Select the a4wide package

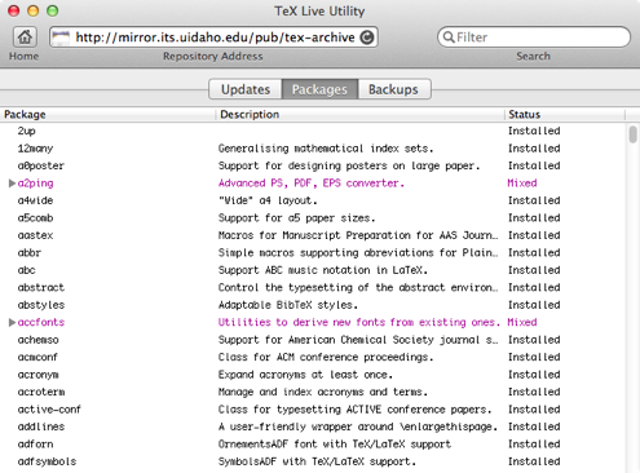pos(35,200)
